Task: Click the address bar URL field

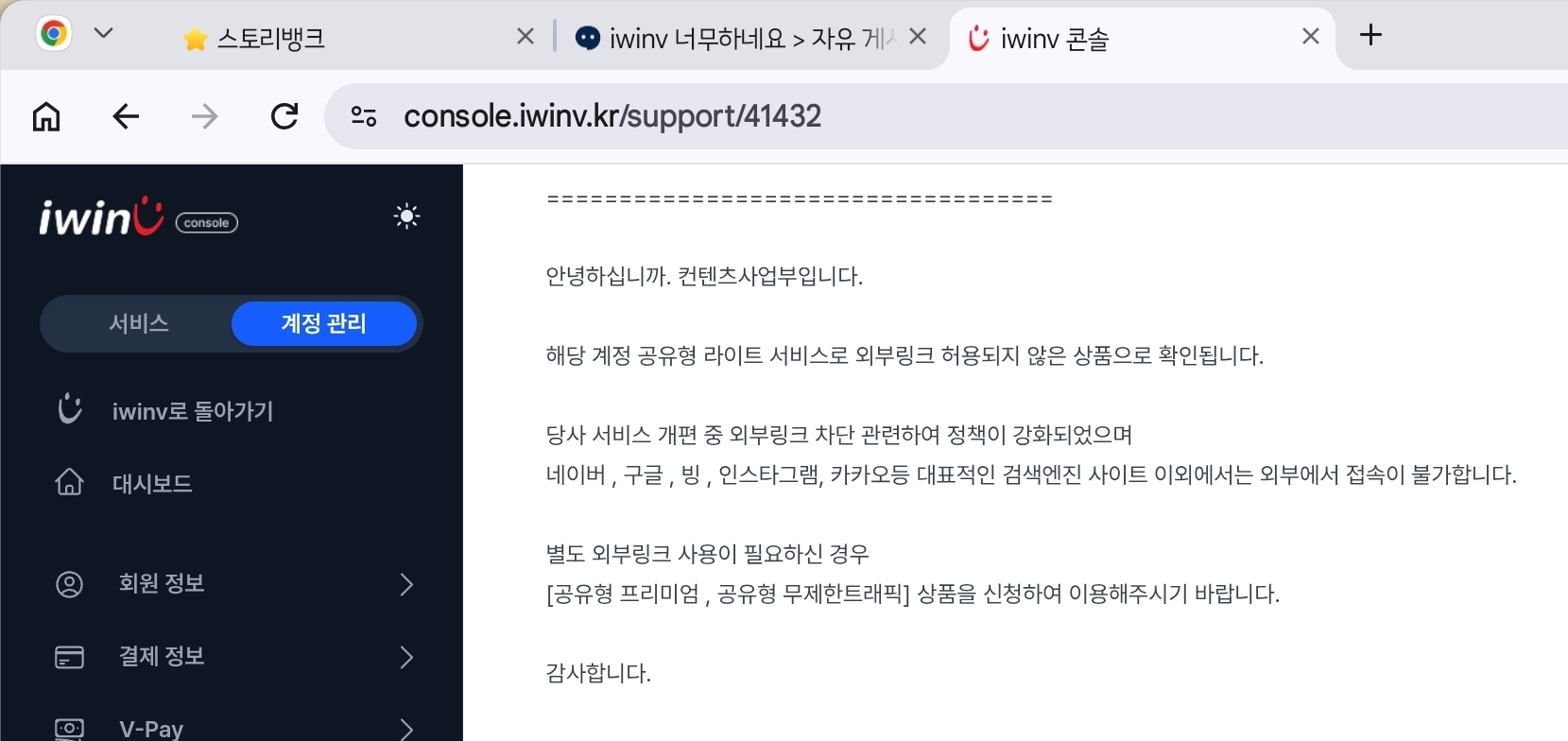Action: pos(945,116)
